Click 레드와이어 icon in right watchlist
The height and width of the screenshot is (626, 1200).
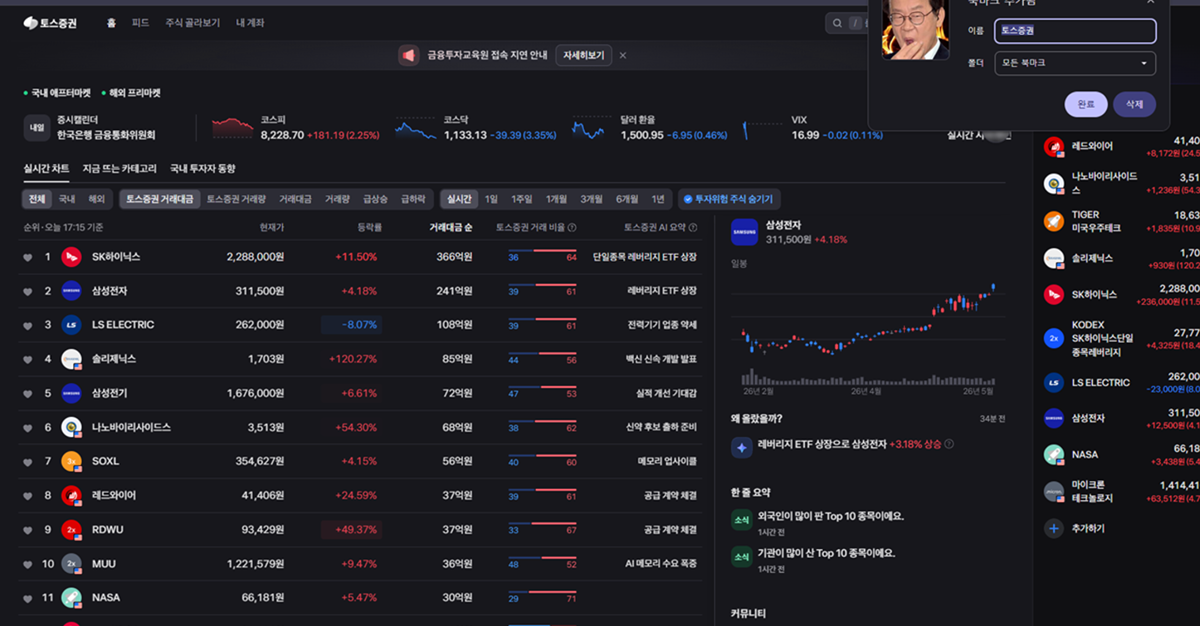click(1053, 147)
